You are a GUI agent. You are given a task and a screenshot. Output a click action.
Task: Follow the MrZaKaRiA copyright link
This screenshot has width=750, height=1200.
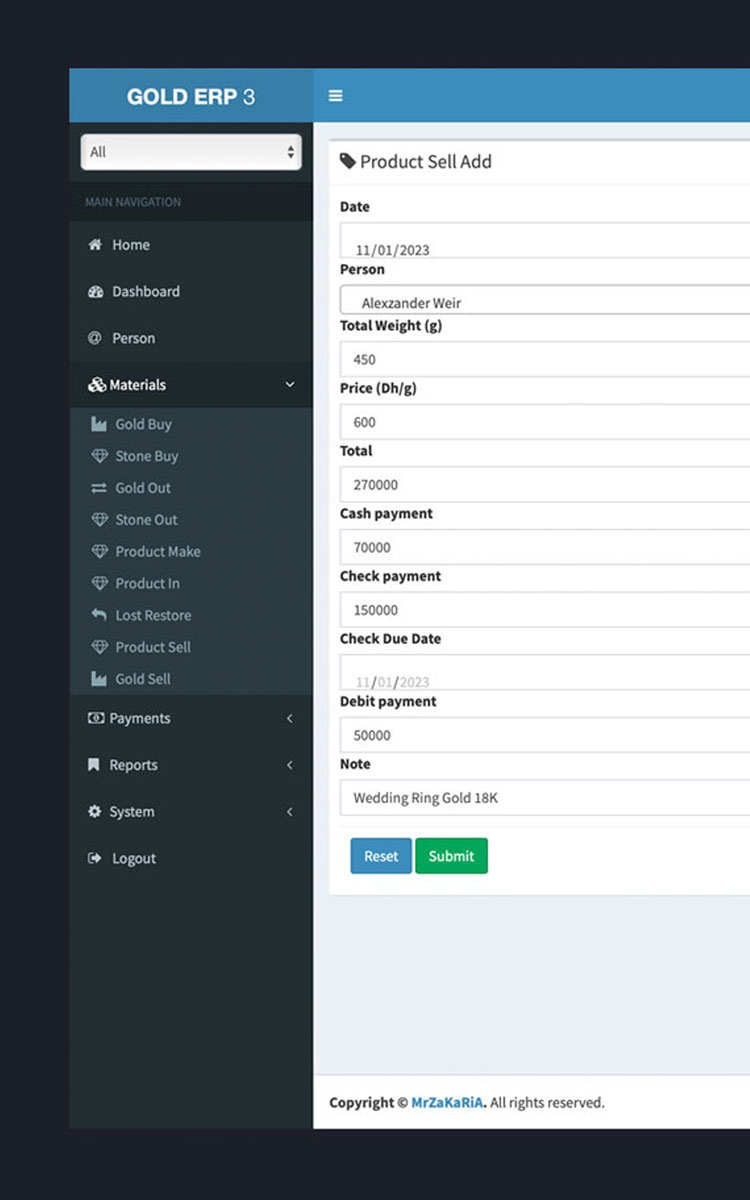pyautogui.click(x=447, y=1103)
